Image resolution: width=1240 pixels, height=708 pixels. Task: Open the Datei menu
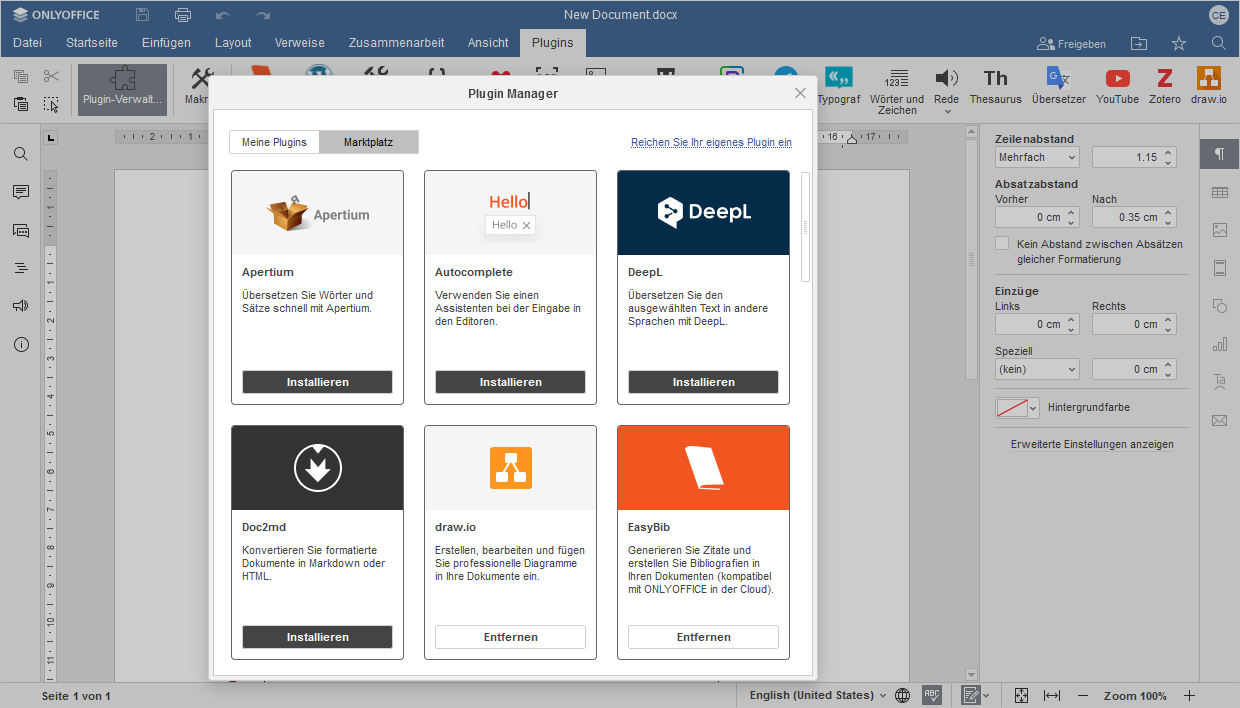28,43
